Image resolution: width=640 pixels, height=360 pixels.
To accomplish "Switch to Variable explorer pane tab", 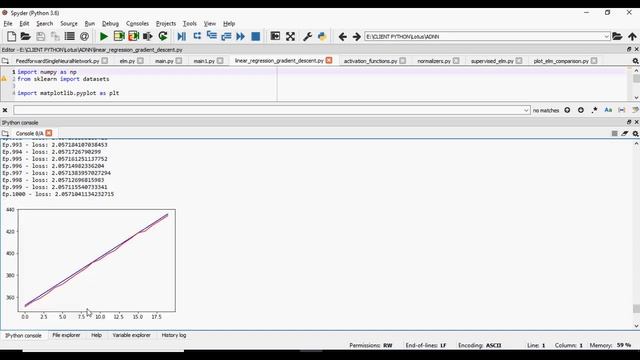I will point(131,335).
